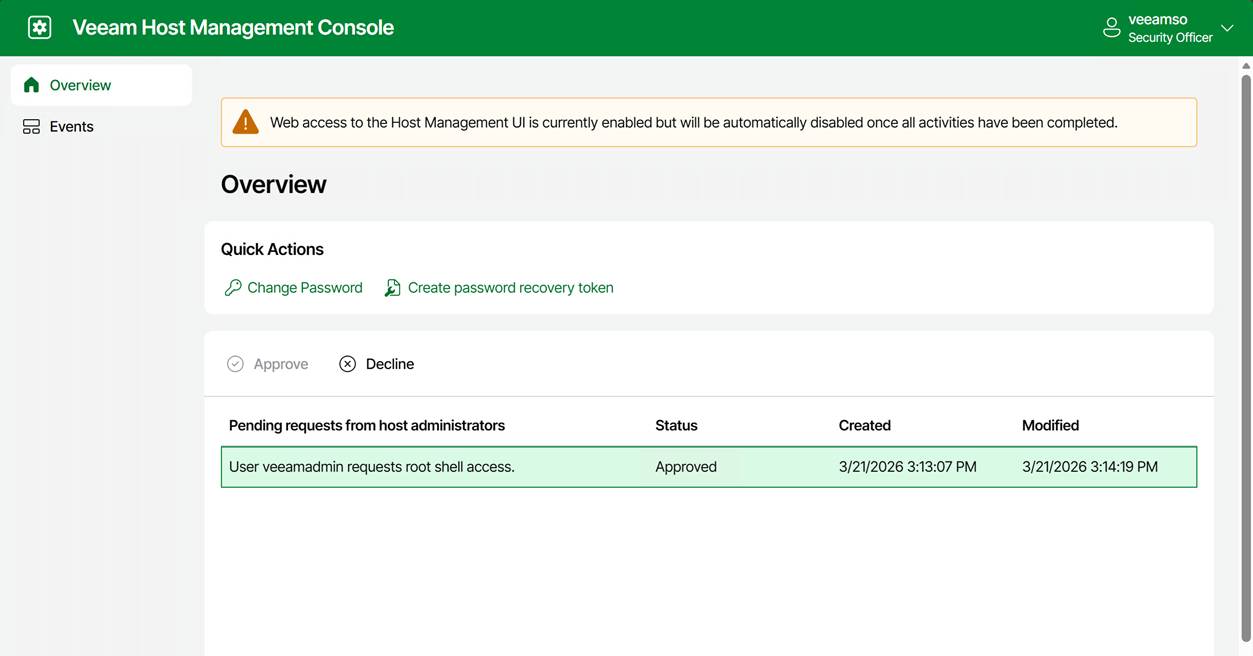
Task: Click the key icon beside Change Password
Action: tap(233, 288)
